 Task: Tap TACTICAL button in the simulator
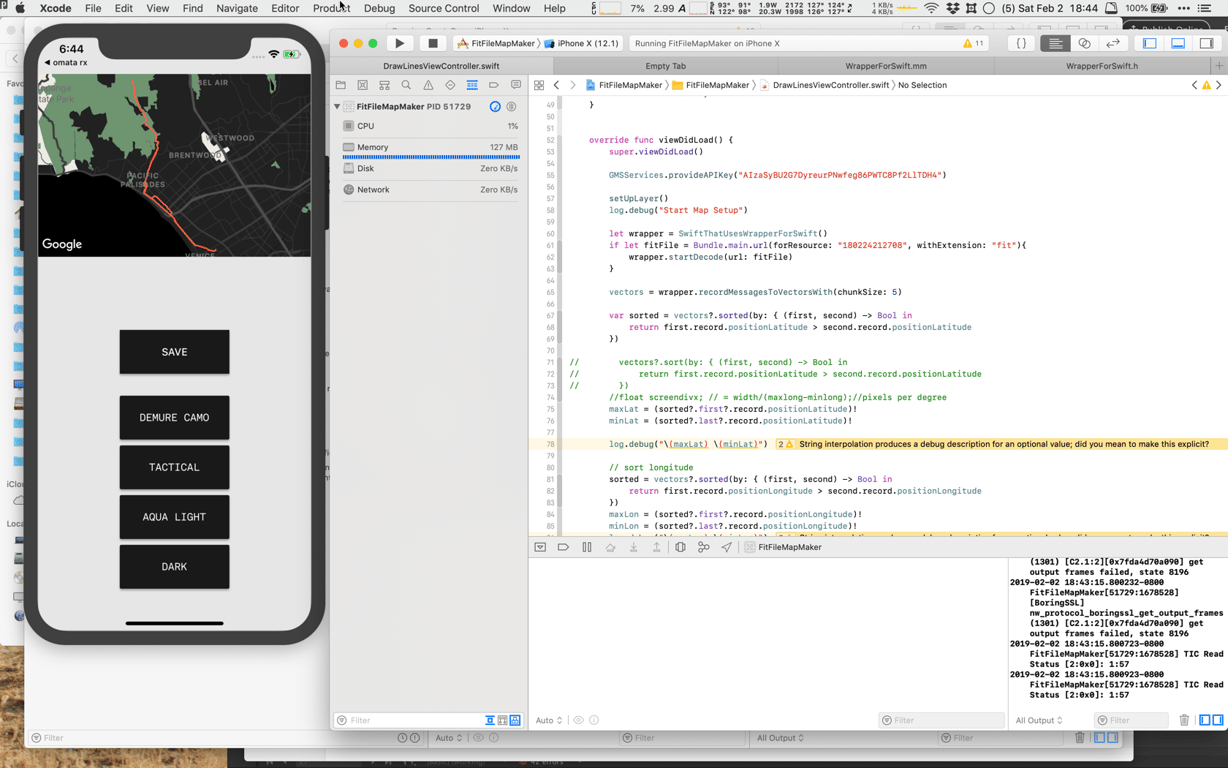pyautogui.click(x=174, y=467)
